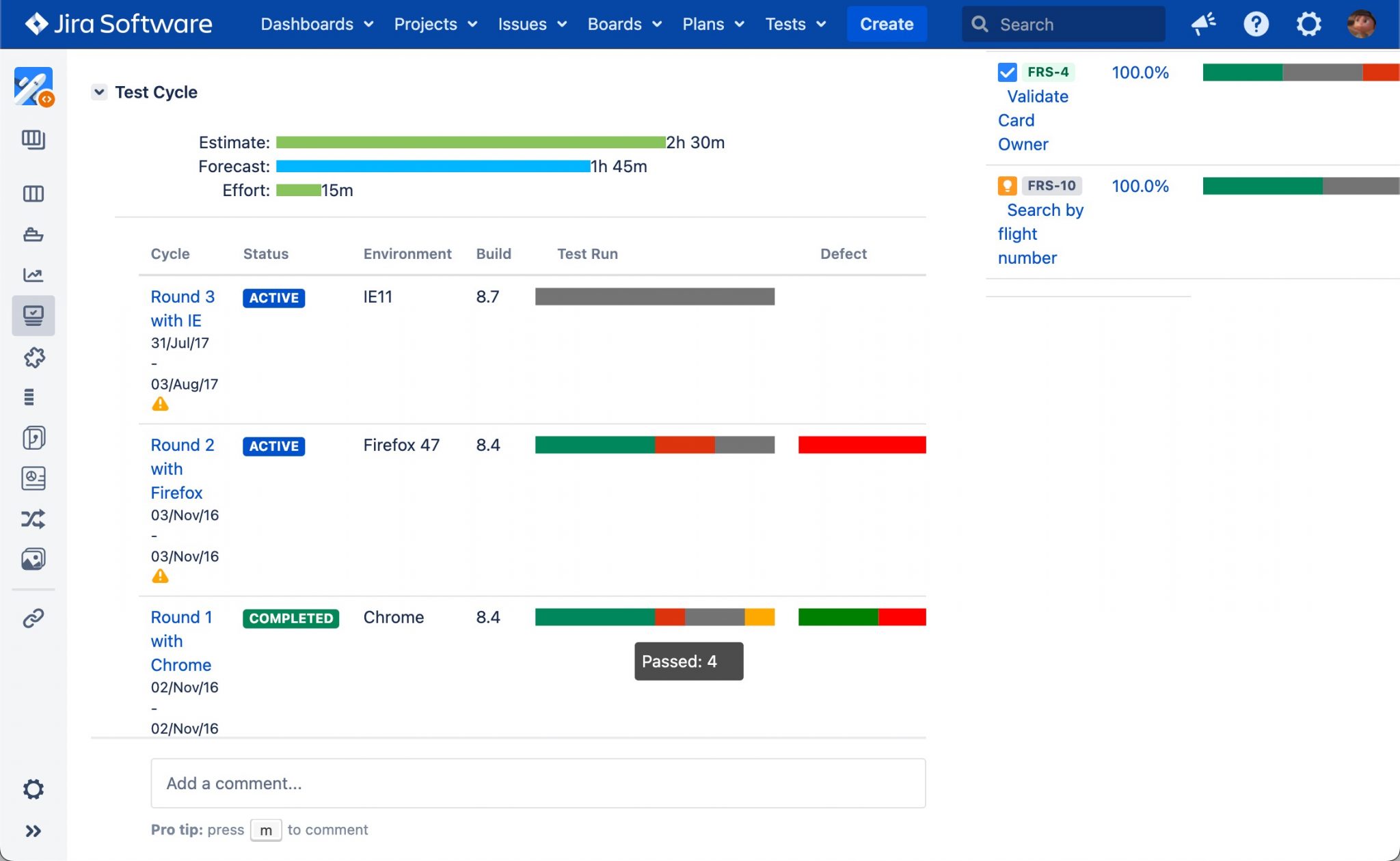
Task: Open the help question mark icon
Action: tap(1256, 24)
